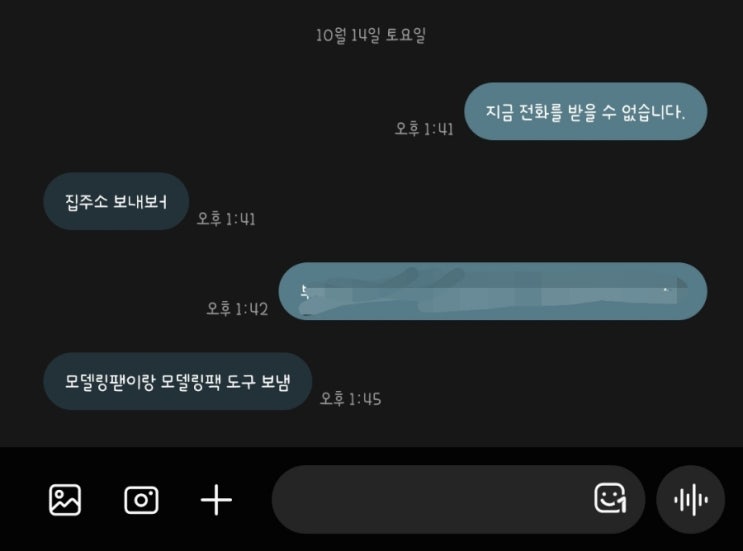This screenshot has height=551, width=743.
Task: Open the sticker emoji icon in input field
Action: [x=610, y=498]
